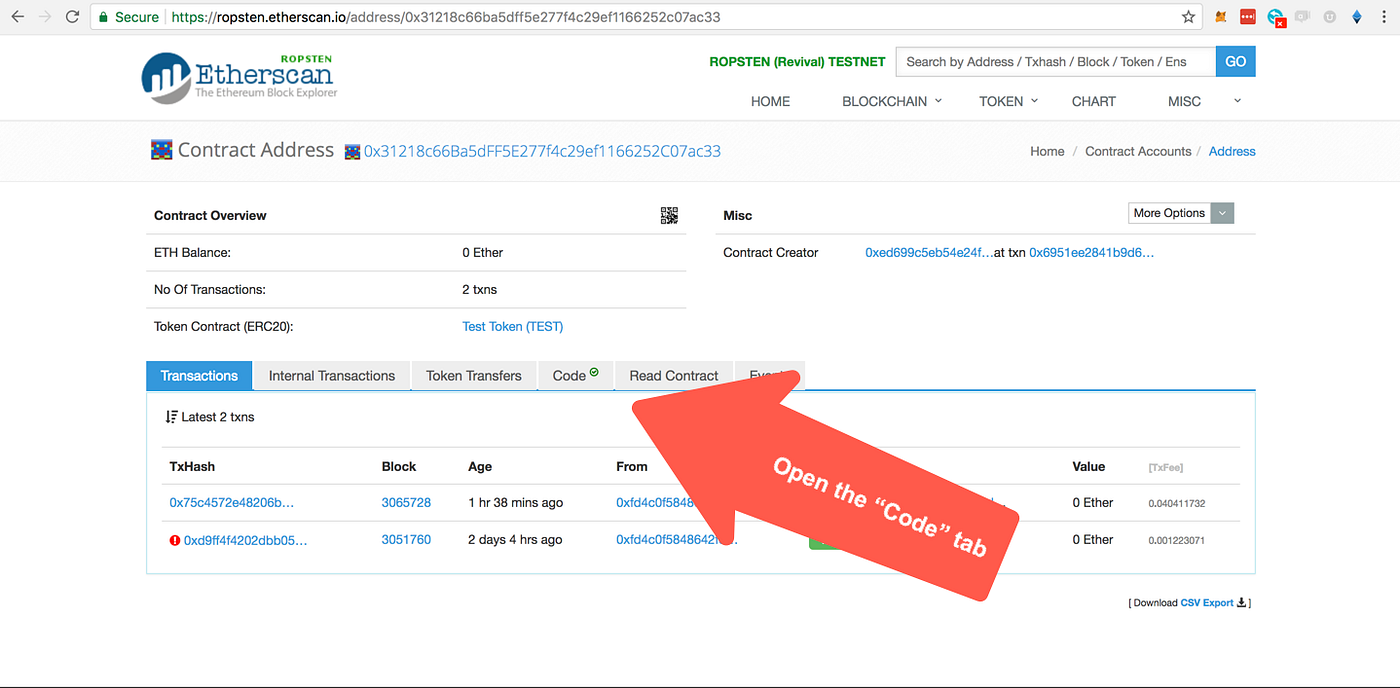Open block 3065728
Viewport: 1400px width, 688px height.
click(406, 503)
